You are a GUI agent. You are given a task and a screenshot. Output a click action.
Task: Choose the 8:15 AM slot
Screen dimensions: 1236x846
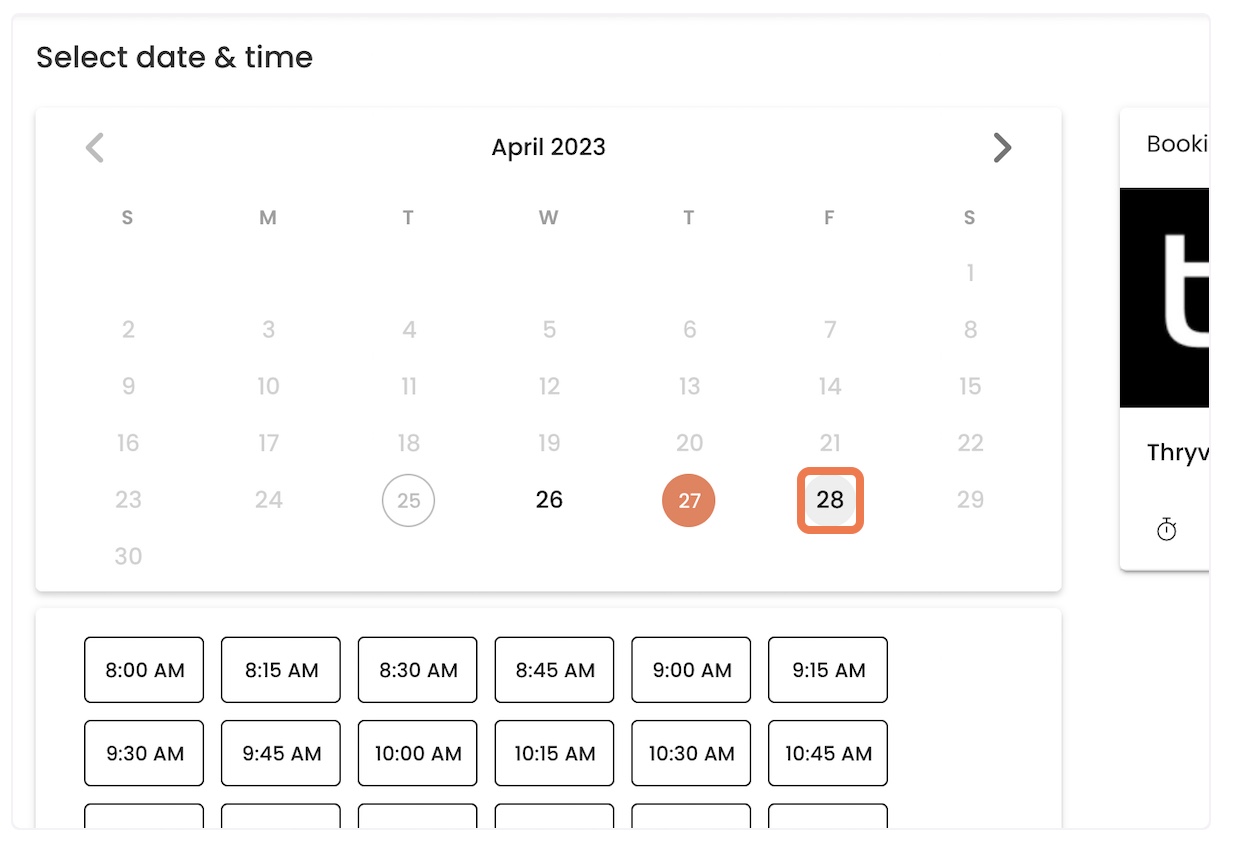tap(281, 670)
